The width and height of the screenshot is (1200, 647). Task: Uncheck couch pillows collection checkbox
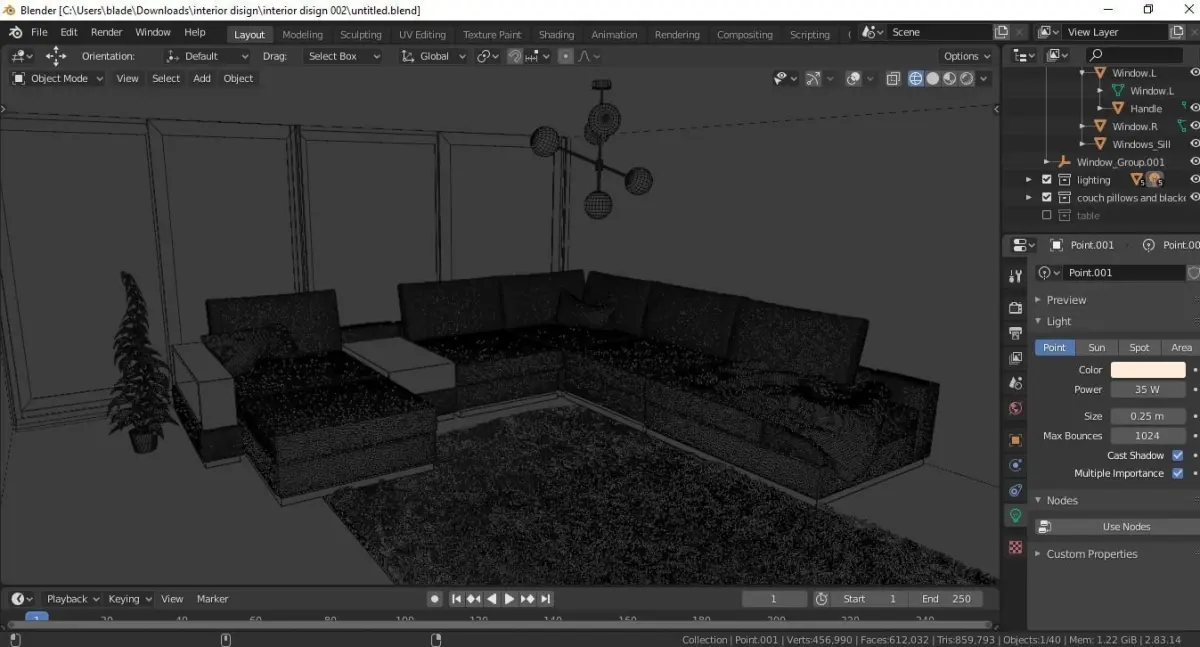coord(1047,198)
